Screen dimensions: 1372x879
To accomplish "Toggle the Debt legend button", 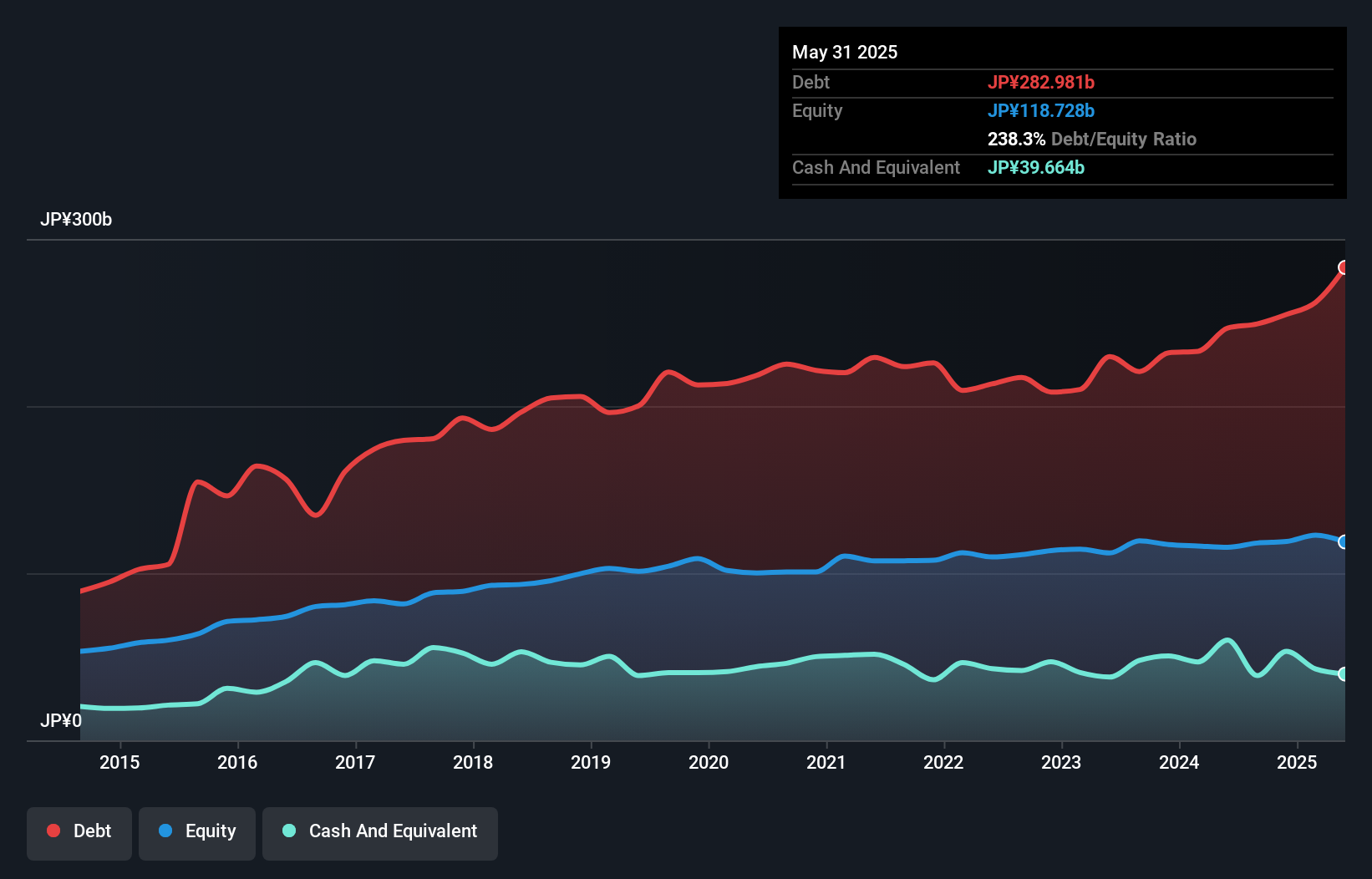I will pos(79,833).
